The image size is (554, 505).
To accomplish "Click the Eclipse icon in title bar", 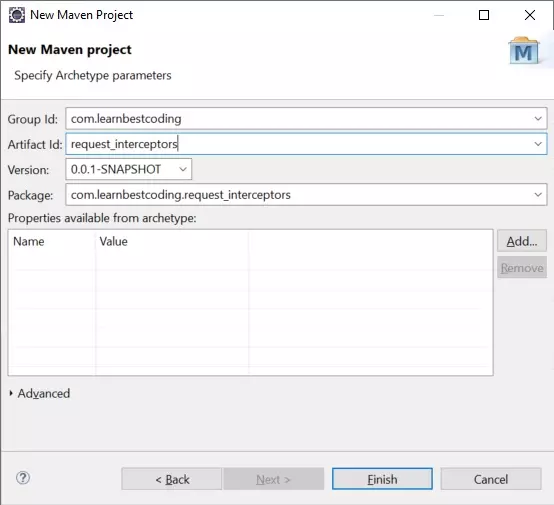I will [x=17, y=15].
